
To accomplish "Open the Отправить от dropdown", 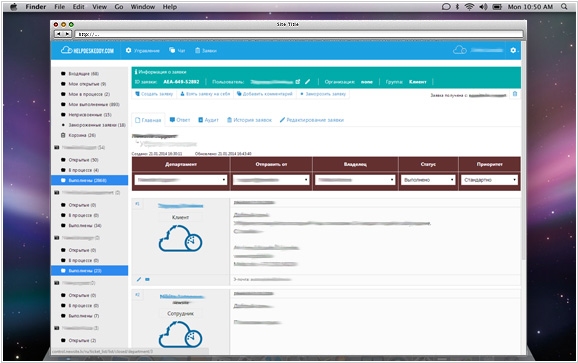I will pos(271,180).
